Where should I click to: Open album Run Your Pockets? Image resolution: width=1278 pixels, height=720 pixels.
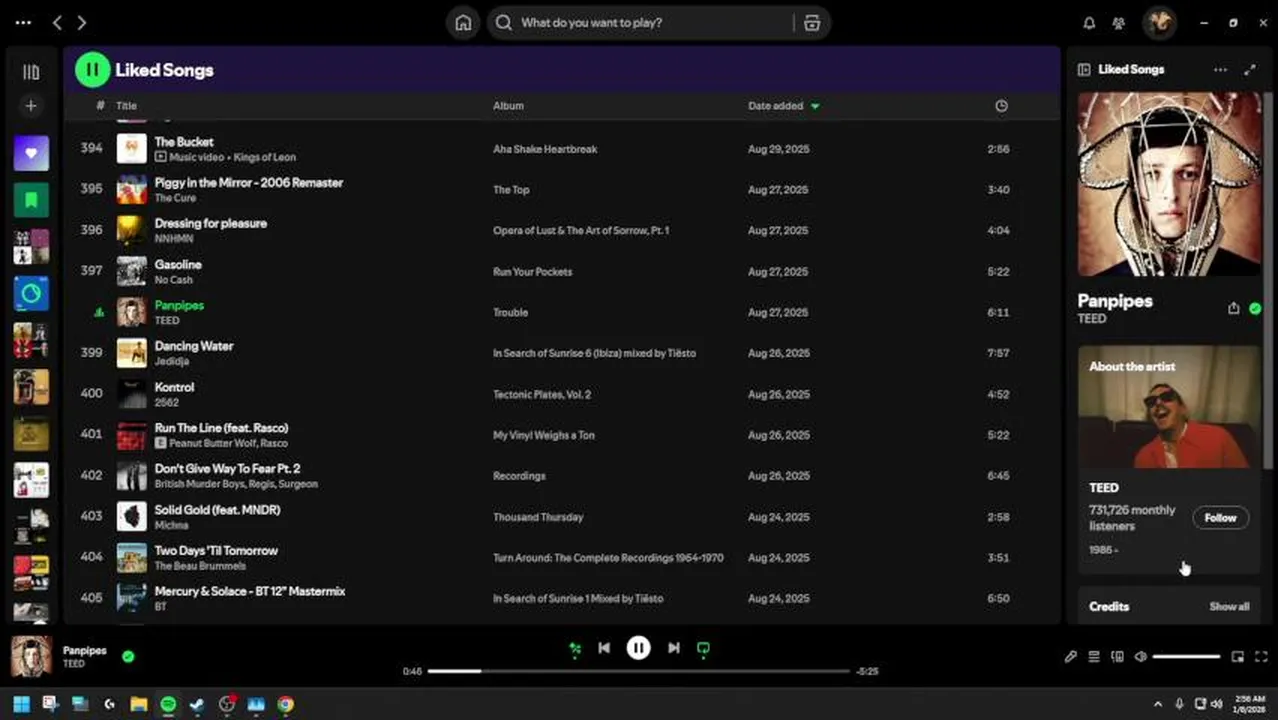coord(532,272)
